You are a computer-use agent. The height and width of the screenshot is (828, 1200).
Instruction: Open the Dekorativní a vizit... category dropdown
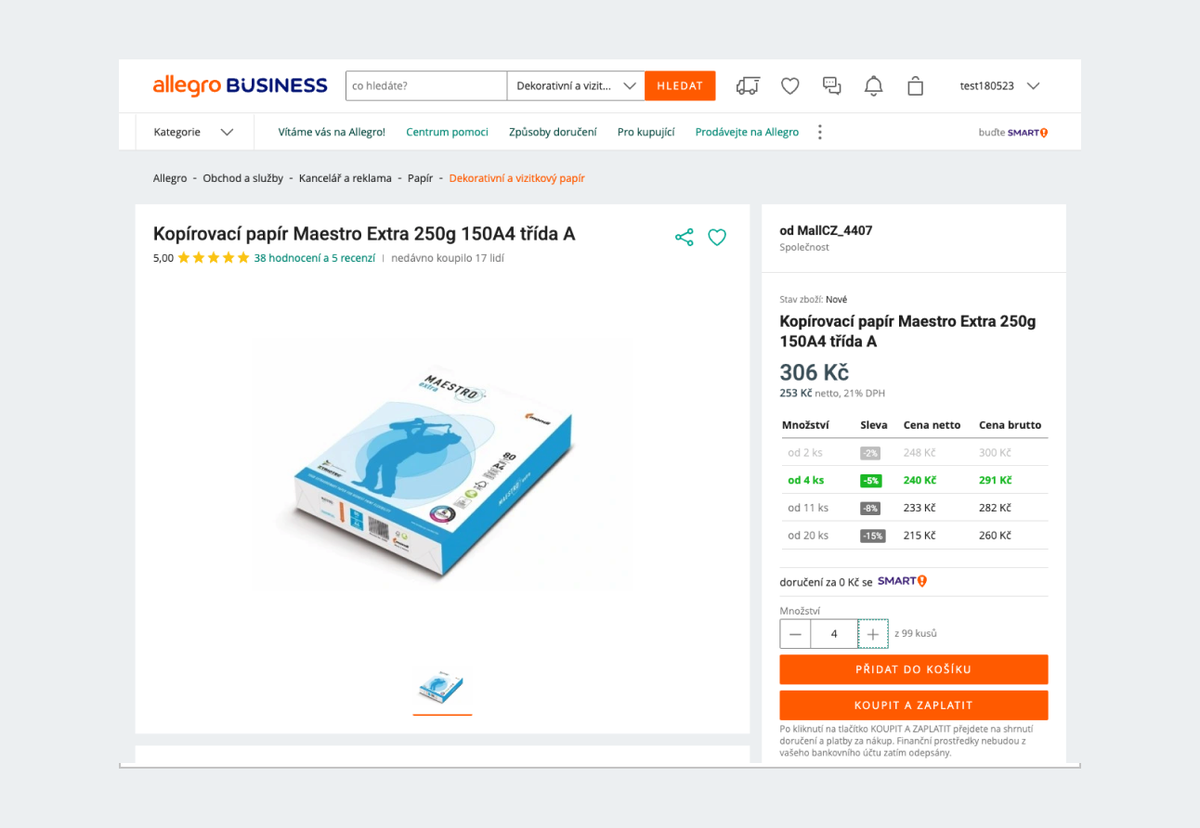[576, 86]
